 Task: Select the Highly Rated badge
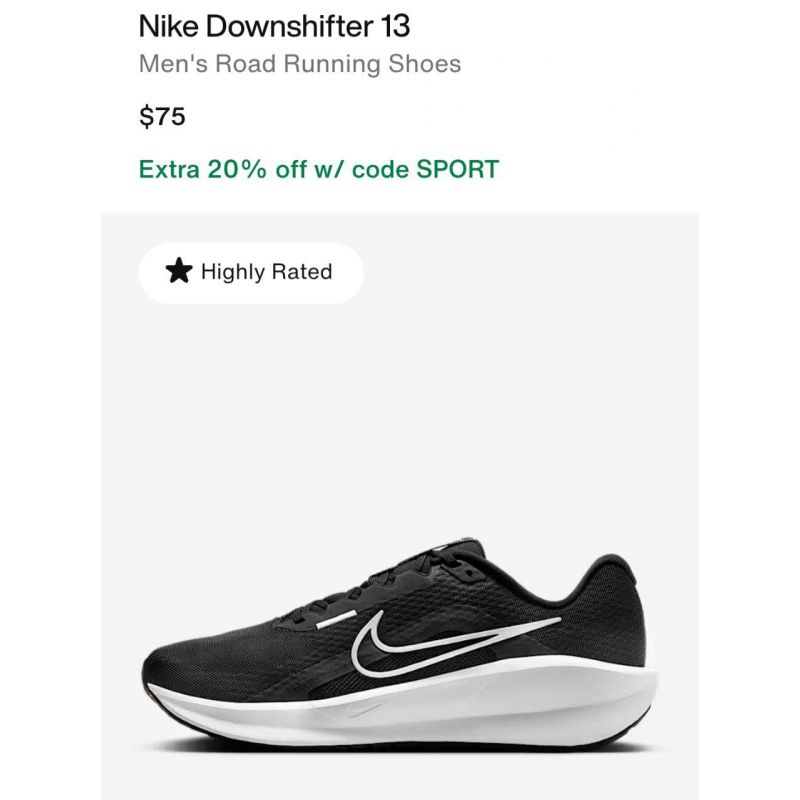coord(251,273)
